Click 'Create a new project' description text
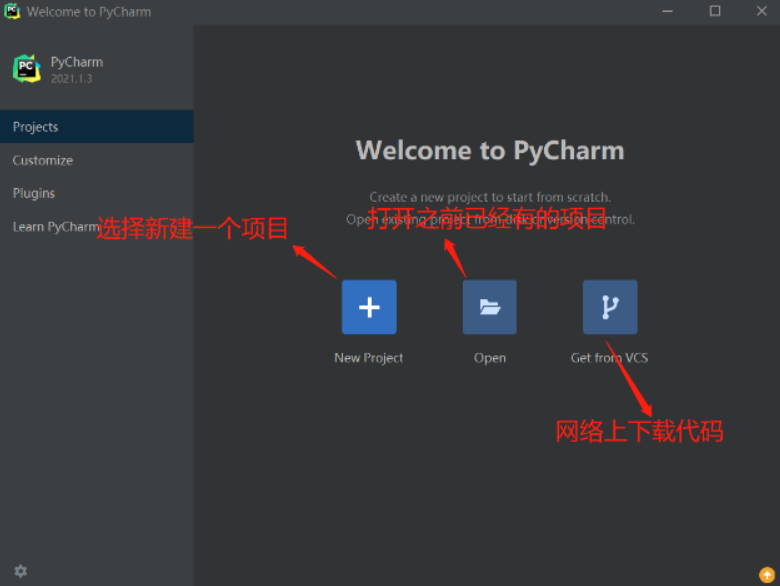The height and width of the screenshot is (586, 780). coord(490,197)
